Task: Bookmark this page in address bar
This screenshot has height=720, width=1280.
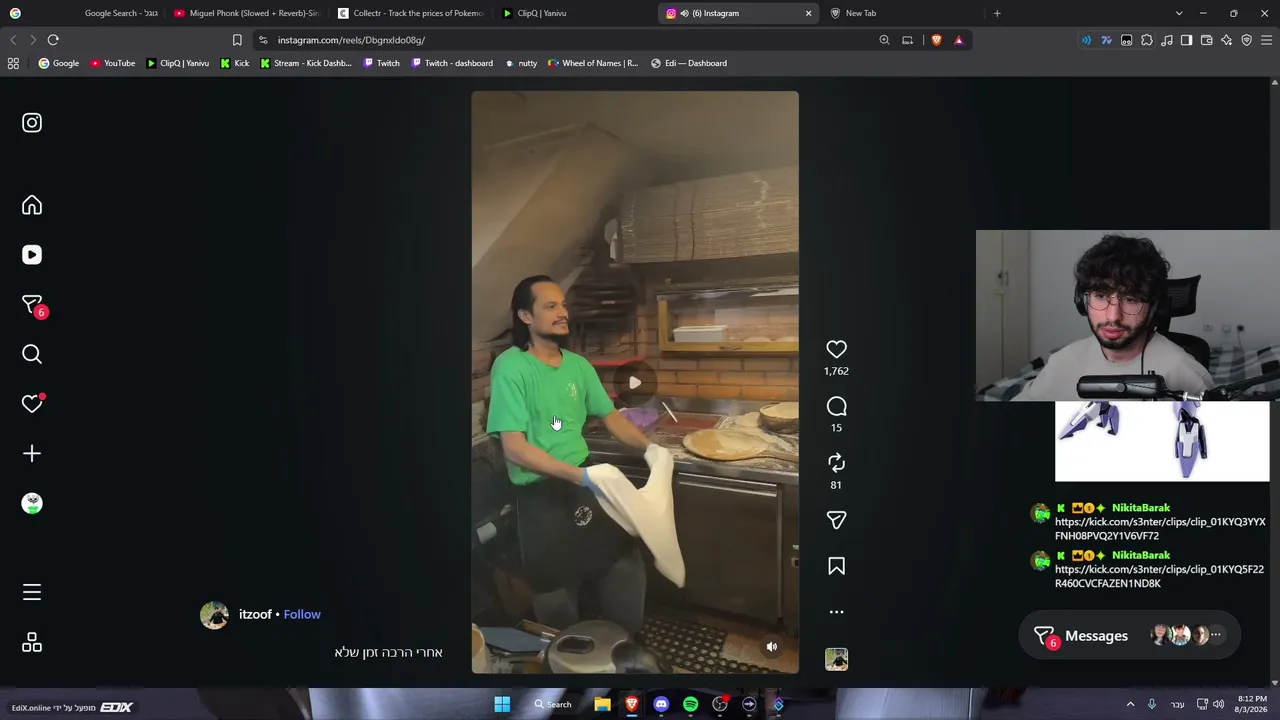Action: (x=237, y=40)
